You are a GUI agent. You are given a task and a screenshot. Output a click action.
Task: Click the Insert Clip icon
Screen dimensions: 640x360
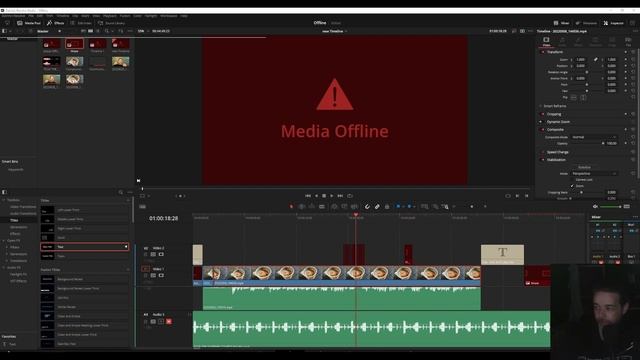click(x=334, y=207)
